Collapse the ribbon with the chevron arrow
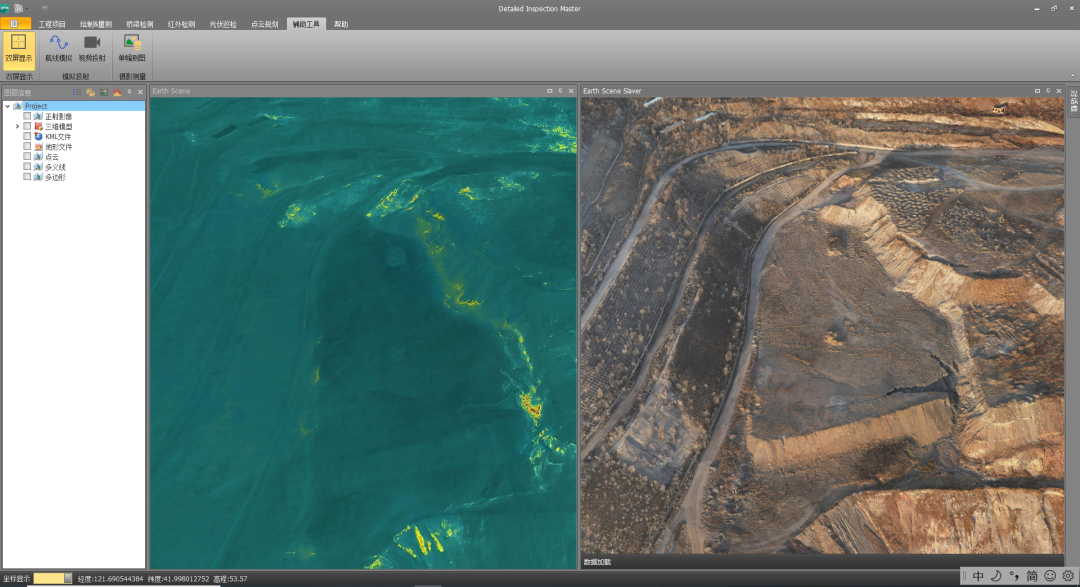 click(1072, 76)
